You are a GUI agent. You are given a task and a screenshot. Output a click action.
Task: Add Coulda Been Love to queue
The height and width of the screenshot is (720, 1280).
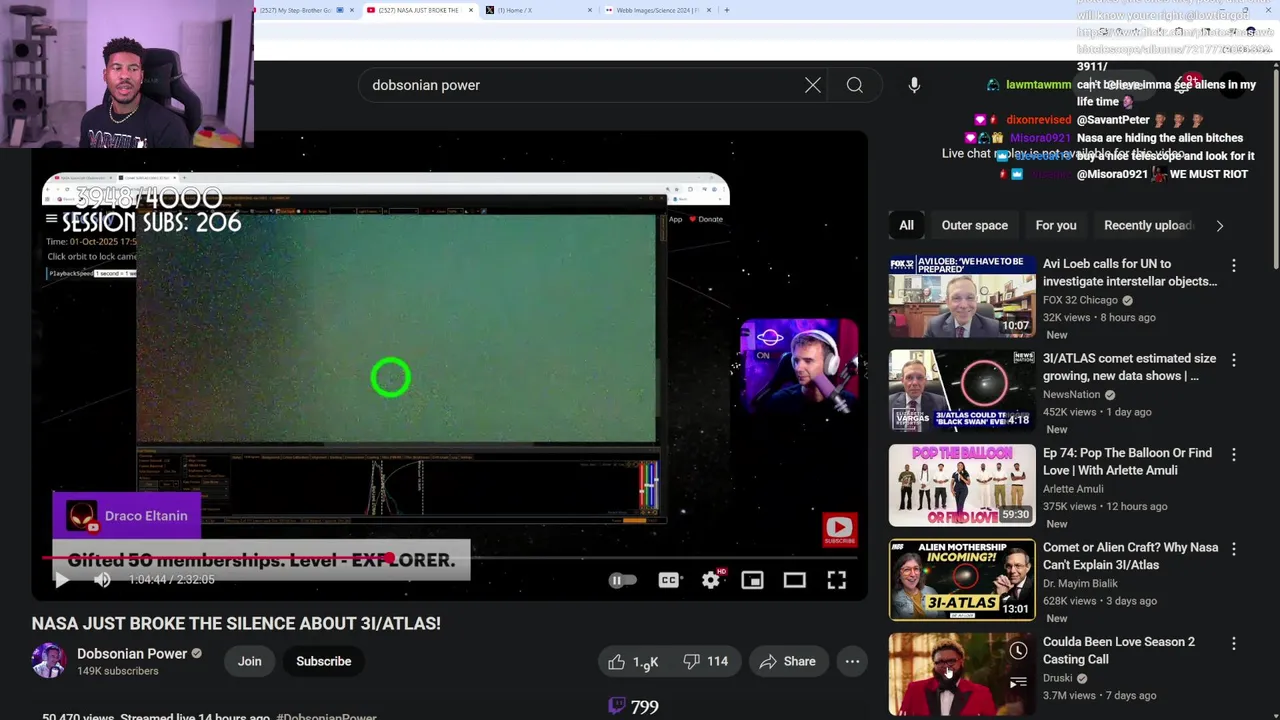point(1018,683)
